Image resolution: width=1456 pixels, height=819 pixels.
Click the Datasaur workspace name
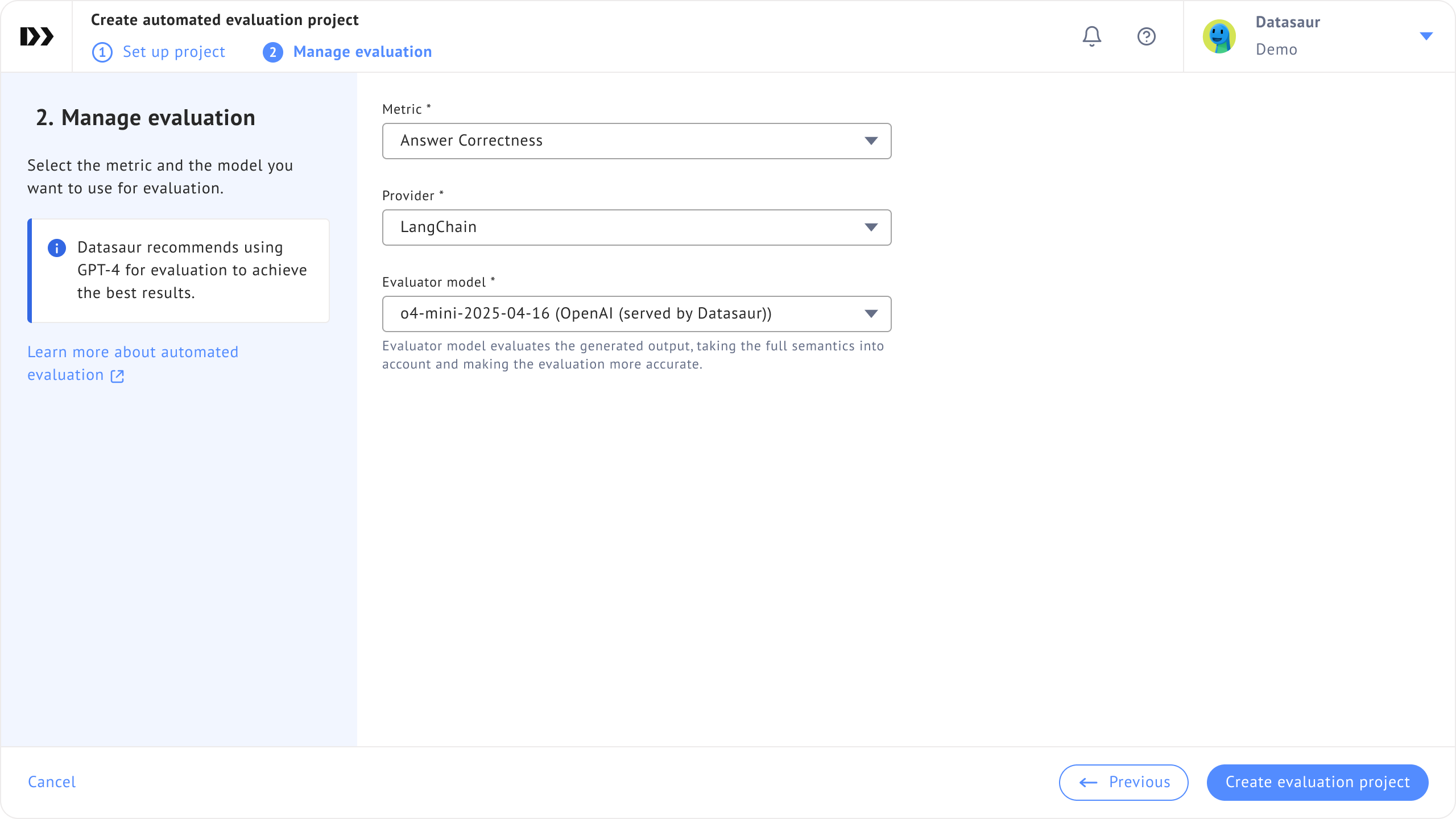(x=1288, y=22)
